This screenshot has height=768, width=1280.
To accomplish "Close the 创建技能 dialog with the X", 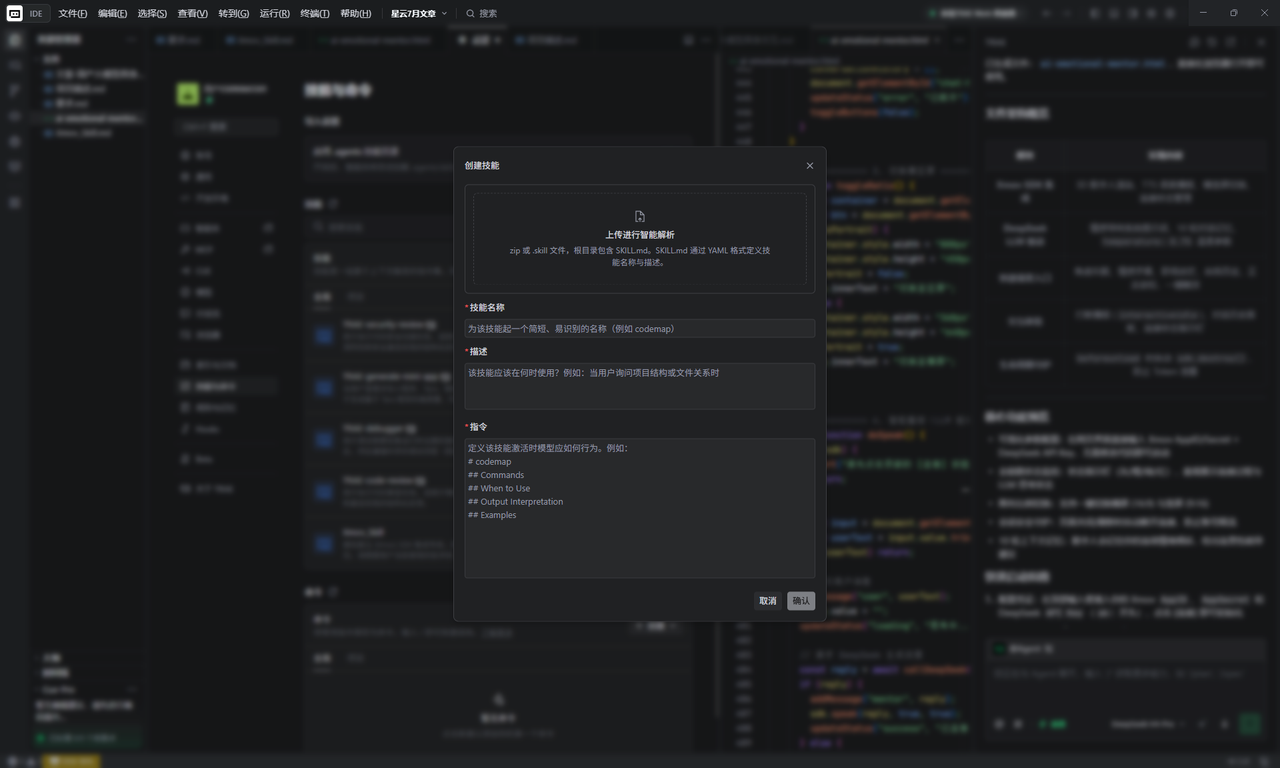I will [x=810, y=166].
